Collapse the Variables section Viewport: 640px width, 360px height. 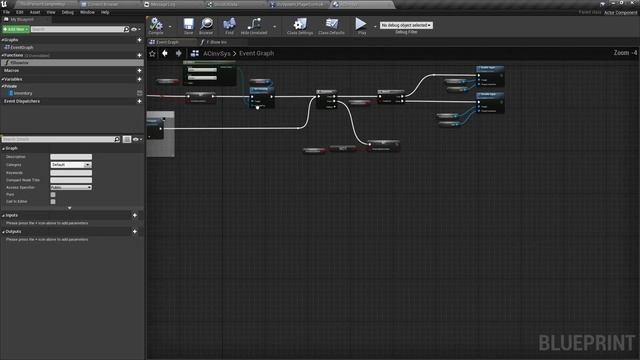coord(2,79)
